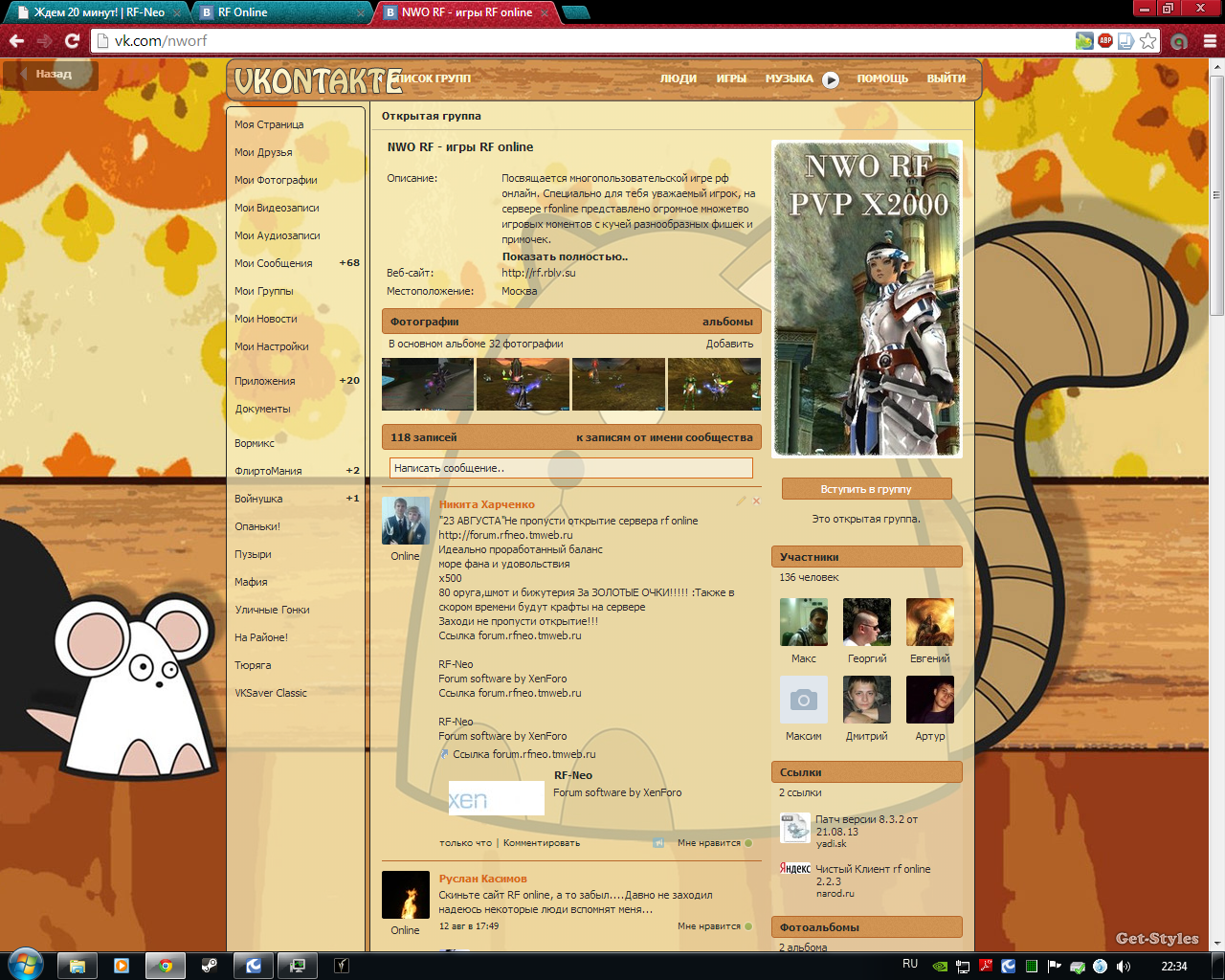Open the Patch версии 8.3.2 file icon
Screen dimensions: 1225x980
click(794, 827)
